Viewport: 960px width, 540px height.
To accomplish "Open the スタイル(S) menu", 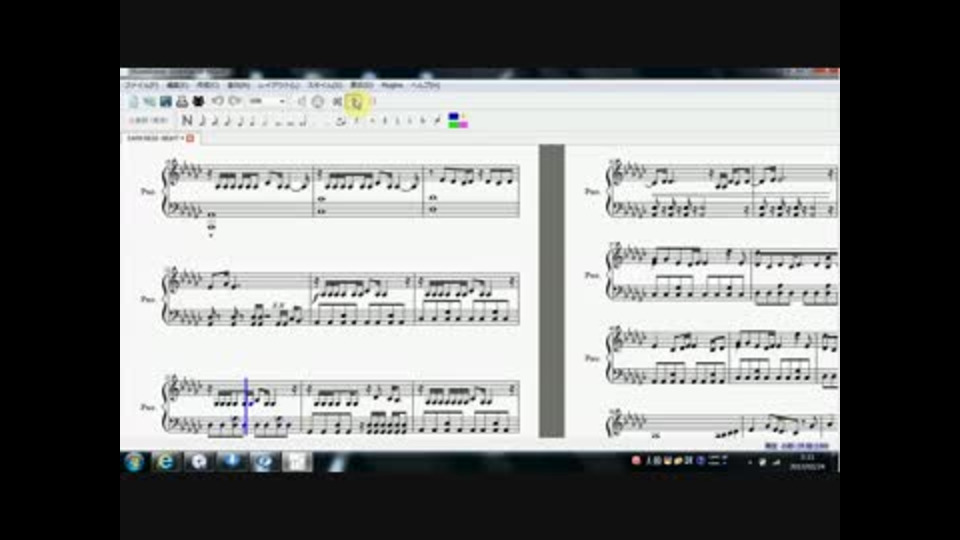I will 325,85.
